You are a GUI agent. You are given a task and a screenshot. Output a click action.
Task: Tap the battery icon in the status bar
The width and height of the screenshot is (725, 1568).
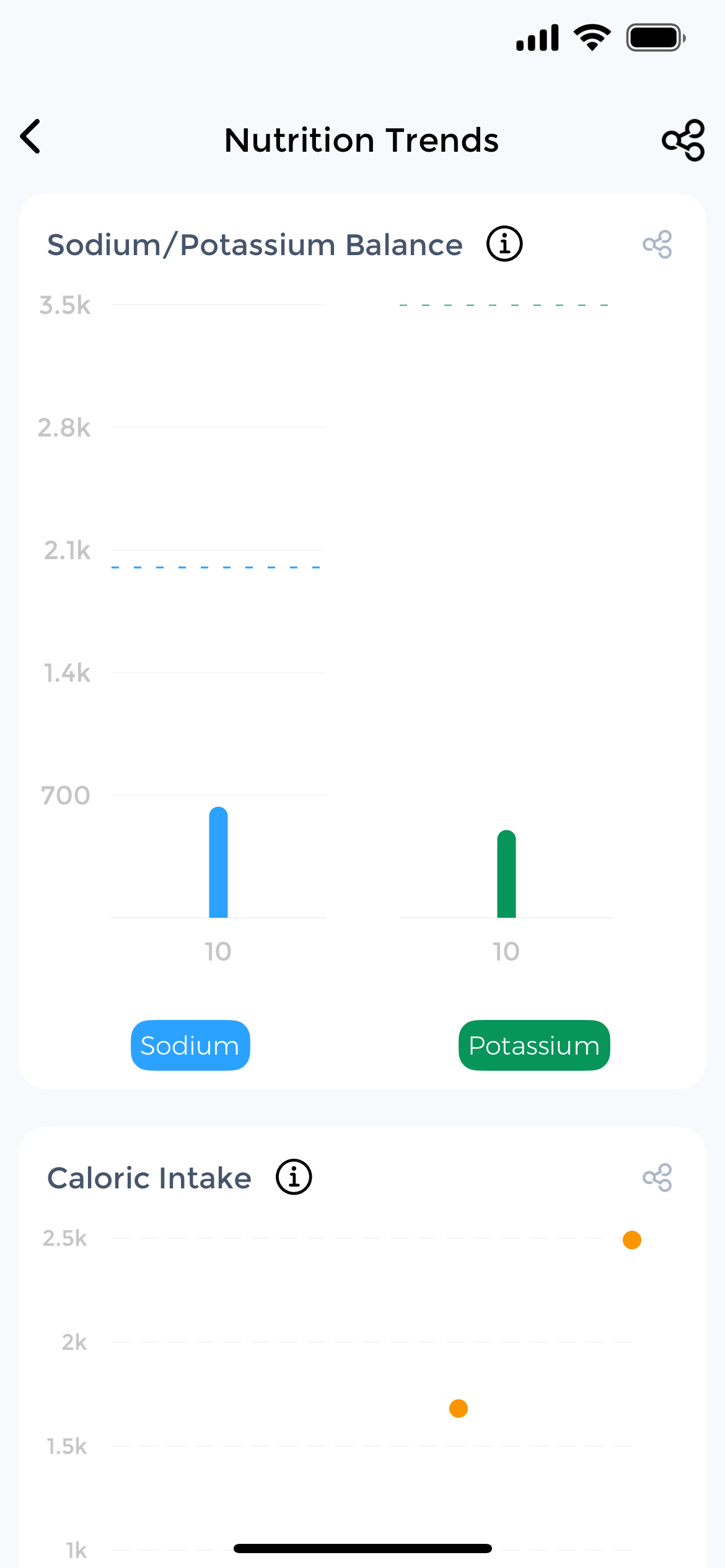click(655, 38)
